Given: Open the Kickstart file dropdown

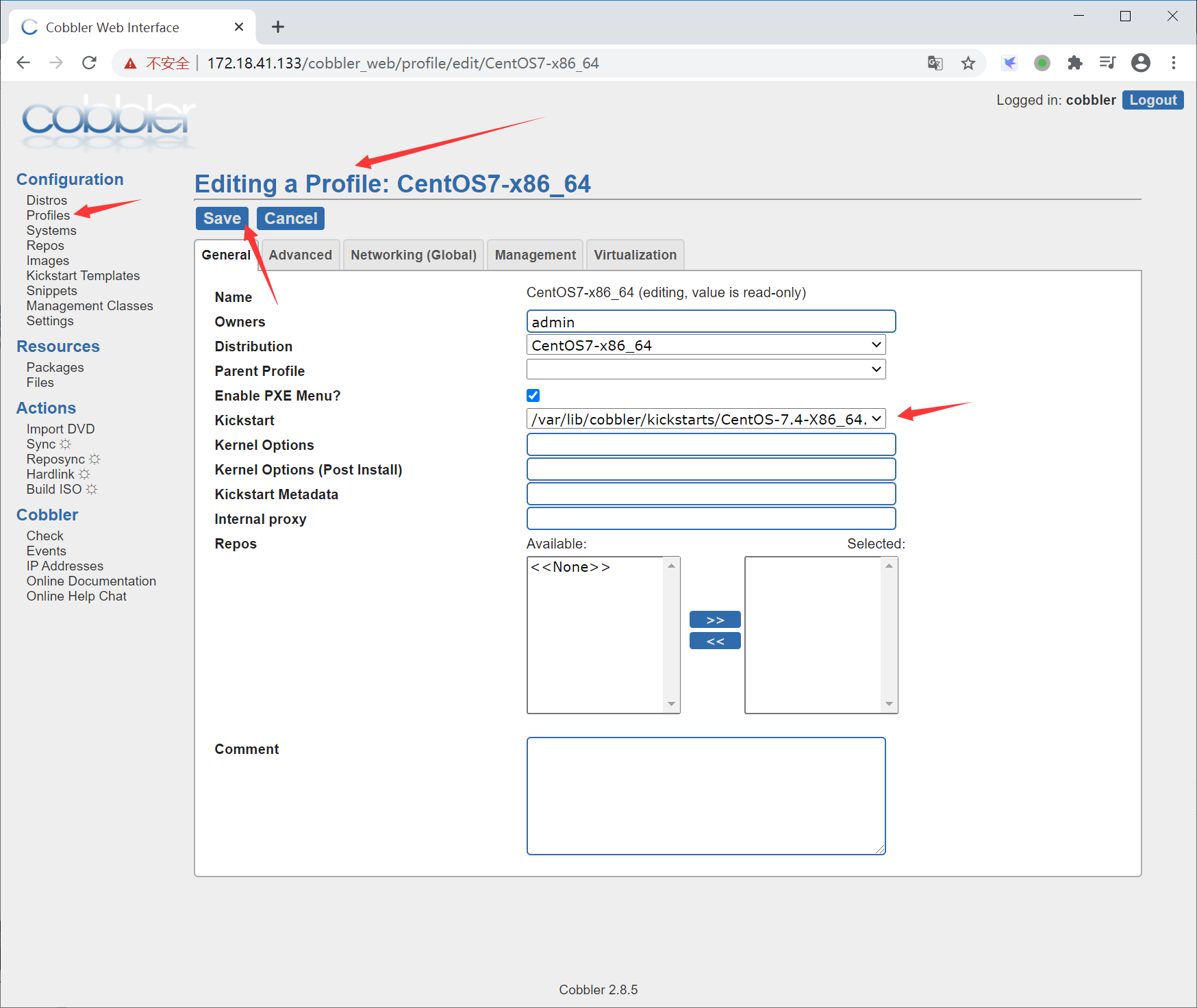Looking at the screenshot, I should pyautogui.click(x=706, y=418).
